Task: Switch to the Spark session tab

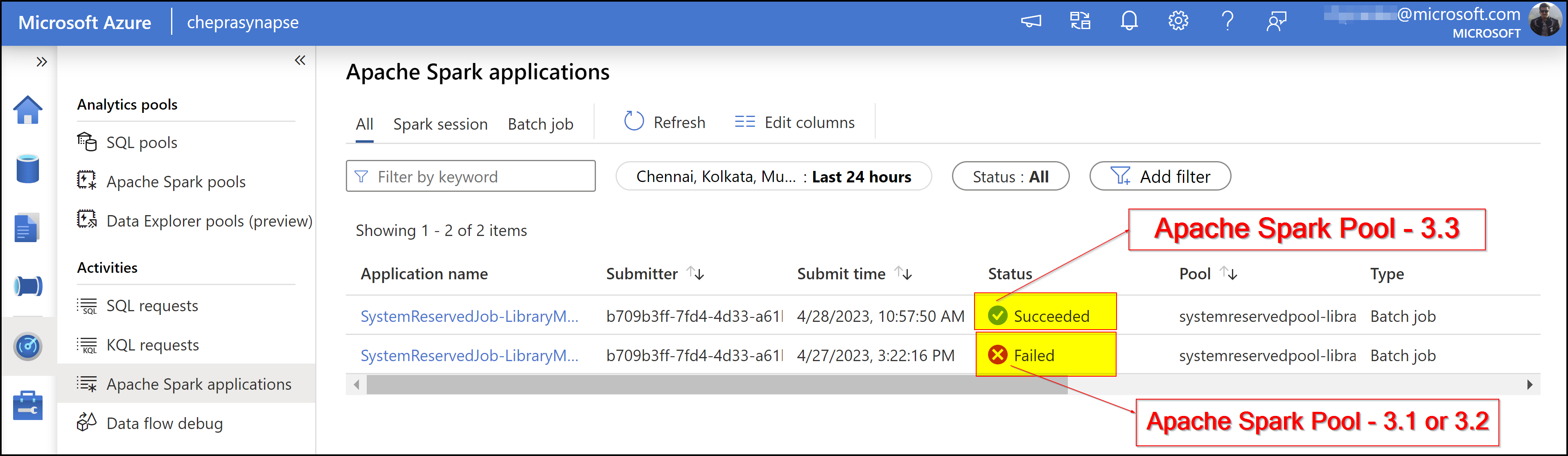Action: click(440, 124)
